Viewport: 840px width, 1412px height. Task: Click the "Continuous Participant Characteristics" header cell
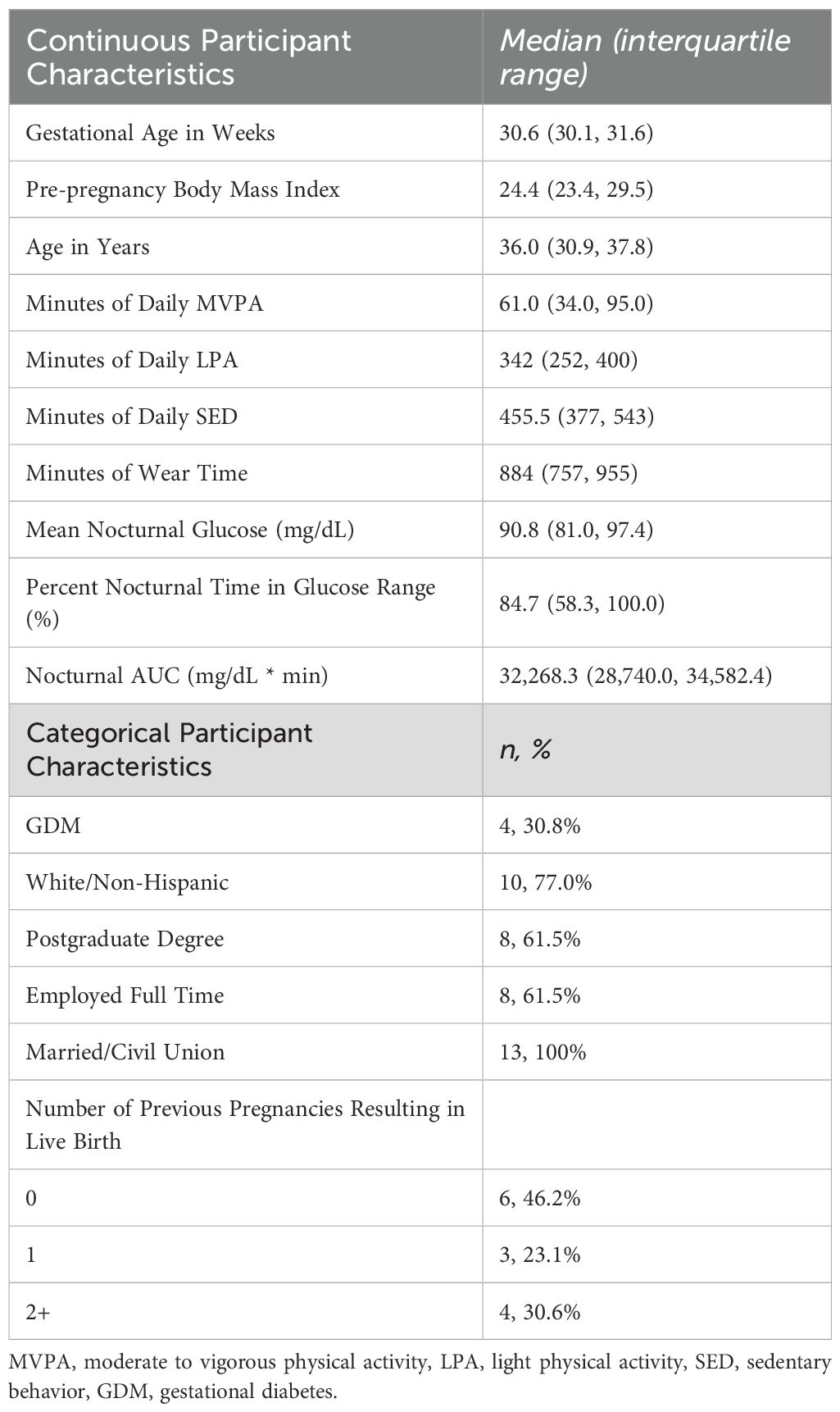point(188,57)
